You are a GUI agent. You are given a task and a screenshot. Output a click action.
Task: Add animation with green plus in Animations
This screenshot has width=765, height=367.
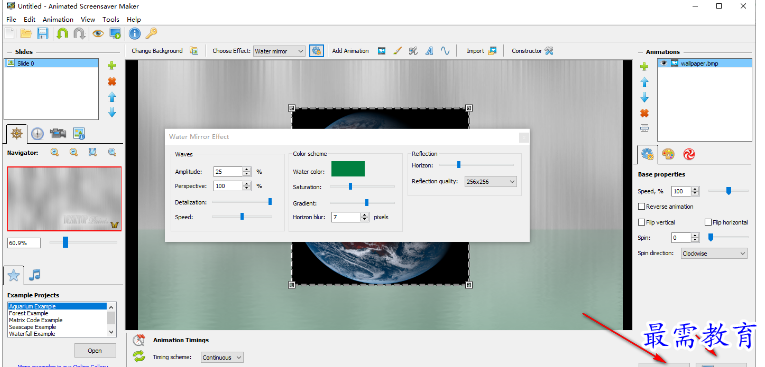click(644, 67)
